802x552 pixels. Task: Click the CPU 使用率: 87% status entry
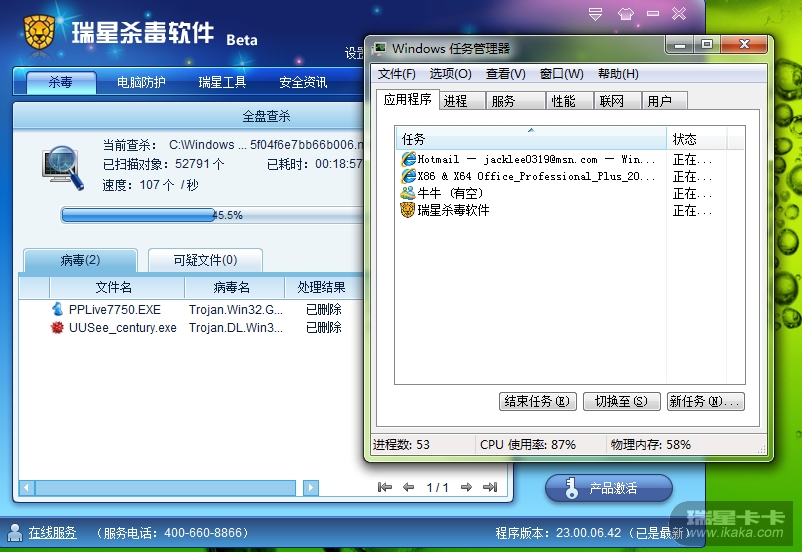[528, 445]
